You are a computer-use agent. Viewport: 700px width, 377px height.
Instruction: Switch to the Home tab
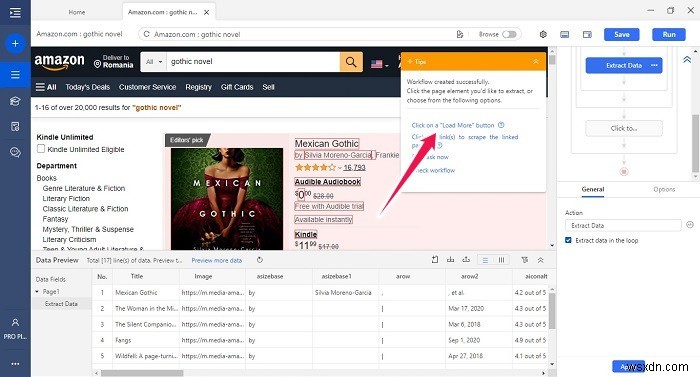[77, 12]
